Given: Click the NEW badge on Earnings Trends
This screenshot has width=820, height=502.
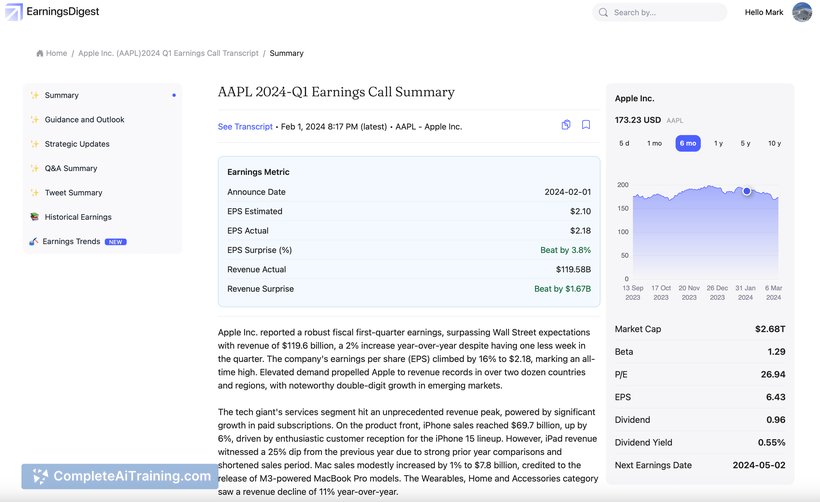Looking at the screenshot, I should pos(116,242).
